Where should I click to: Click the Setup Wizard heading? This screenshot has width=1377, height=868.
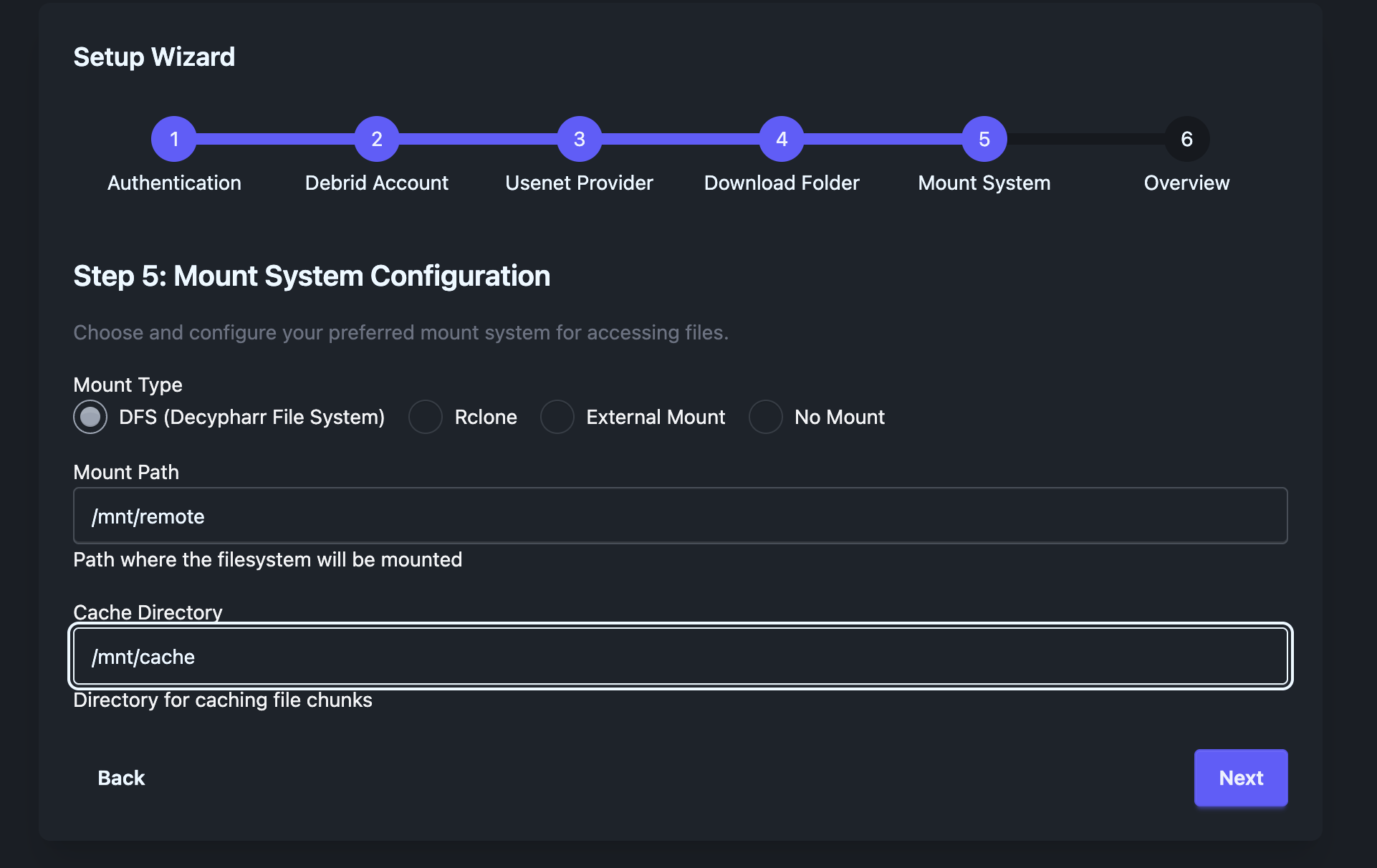point(153,57)
